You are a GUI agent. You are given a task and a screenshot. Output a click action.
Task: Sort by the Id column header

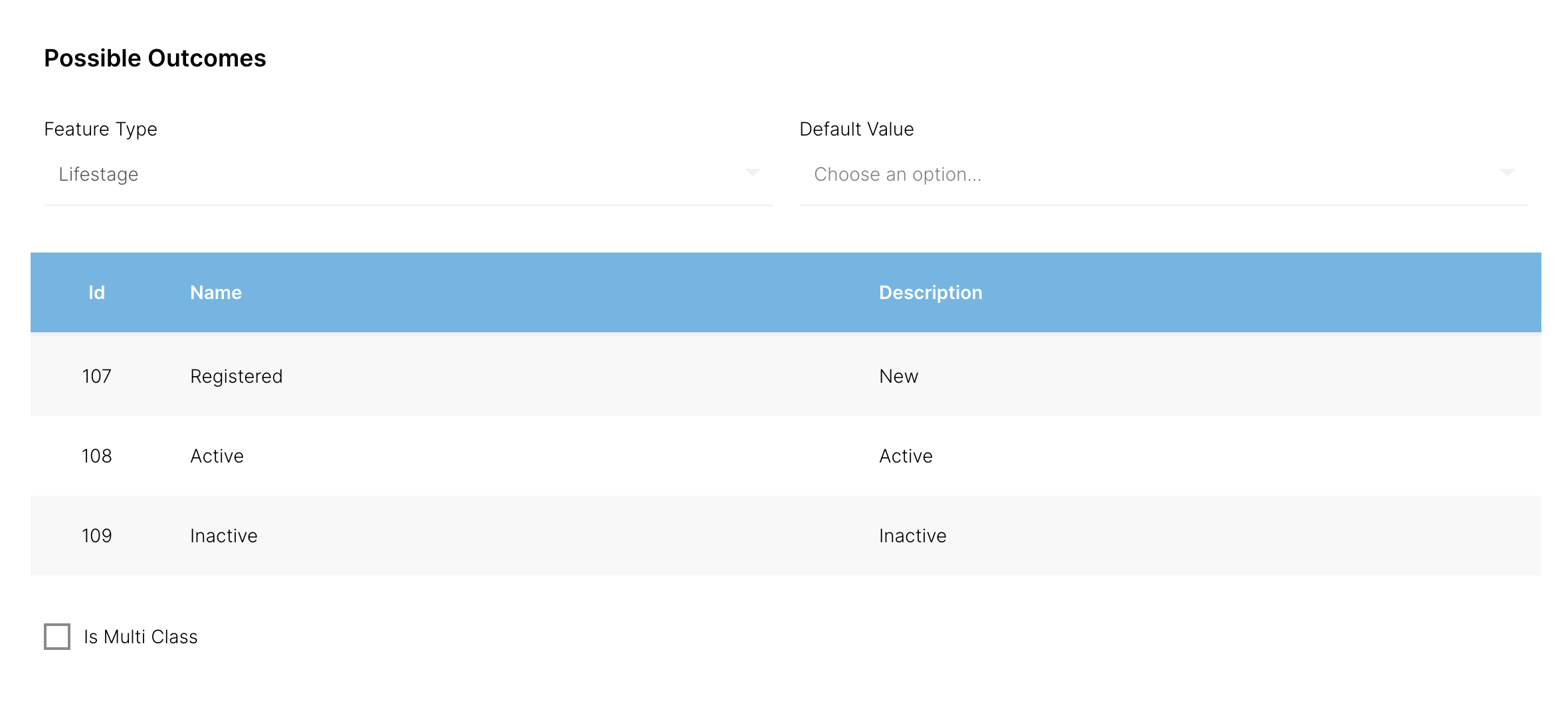click(x=97, y=292)
